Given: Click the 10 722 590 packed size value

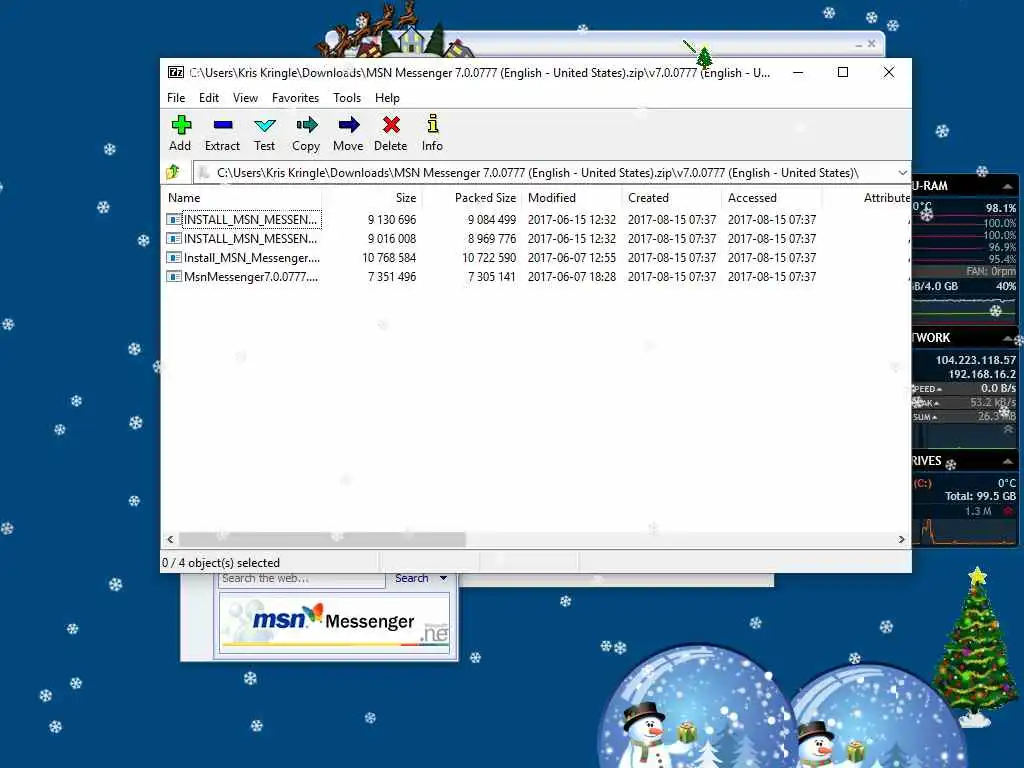Looking at the screenshot, I should coord(489,258).
